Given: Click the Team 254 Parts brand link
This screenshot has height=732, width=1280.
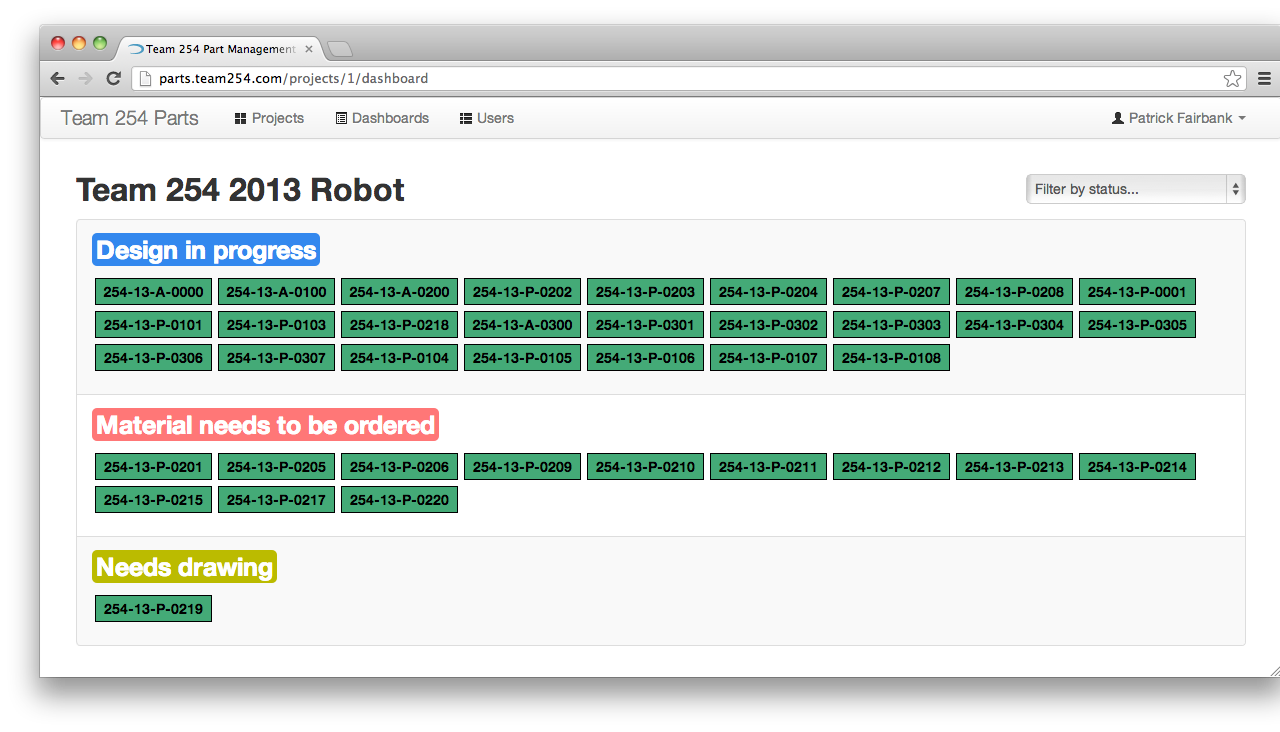Looking at the screenshot, I should pos(130,118).
